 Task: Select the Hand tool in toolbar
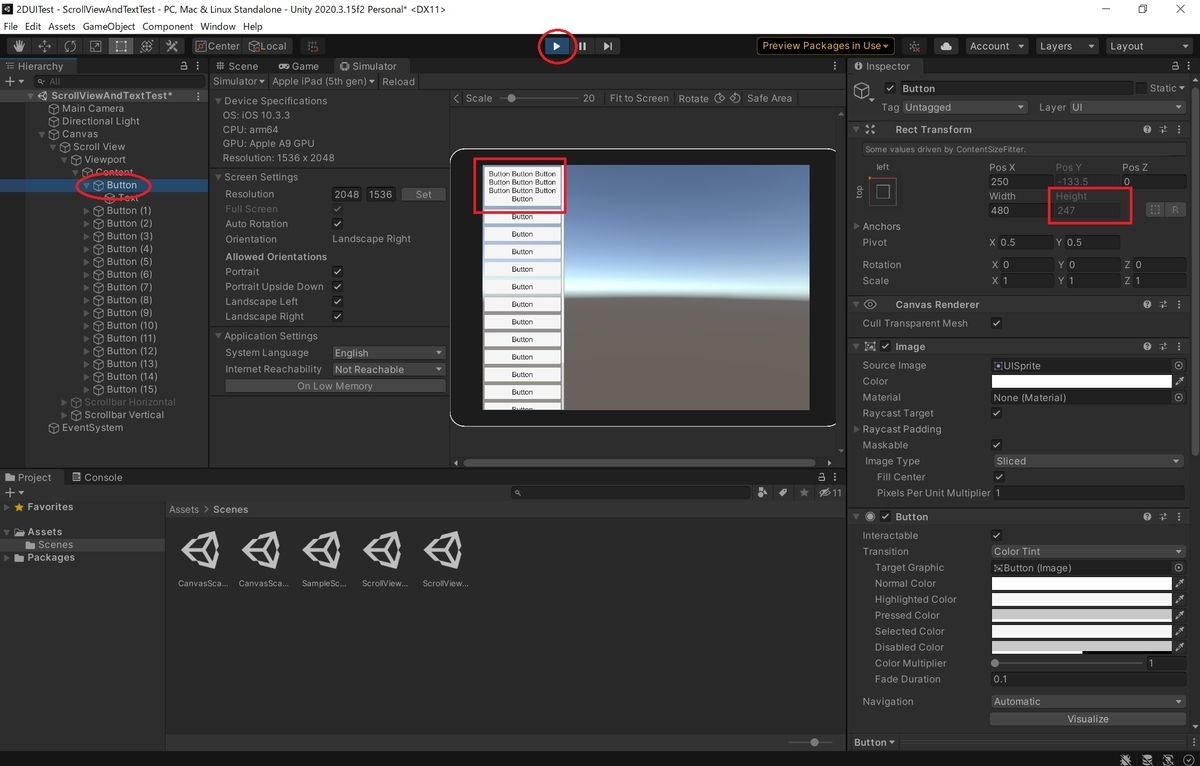tap(19, 46)
